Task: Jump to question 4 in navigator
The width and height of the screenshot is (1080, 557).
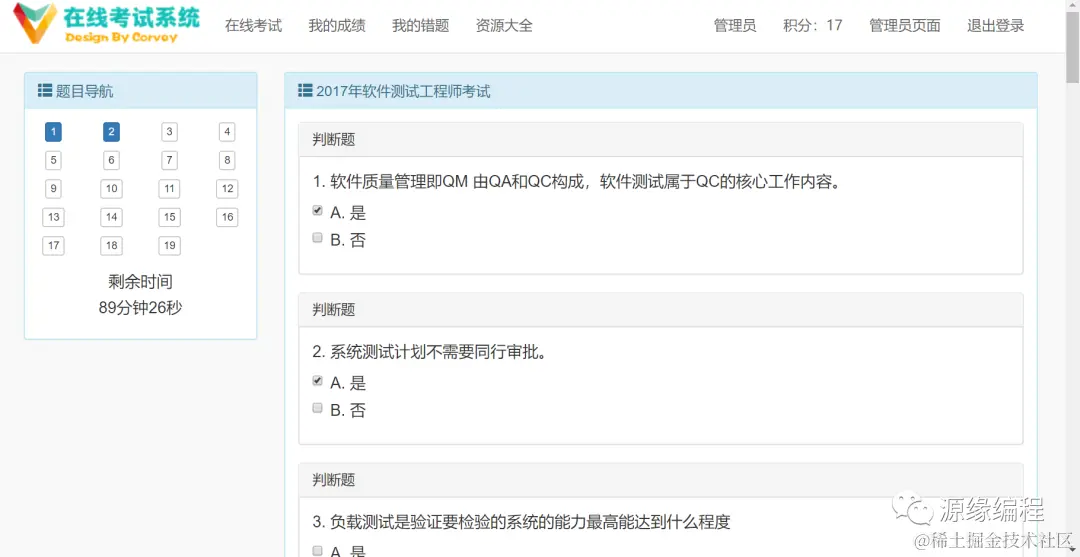Action: click(227, 132)
